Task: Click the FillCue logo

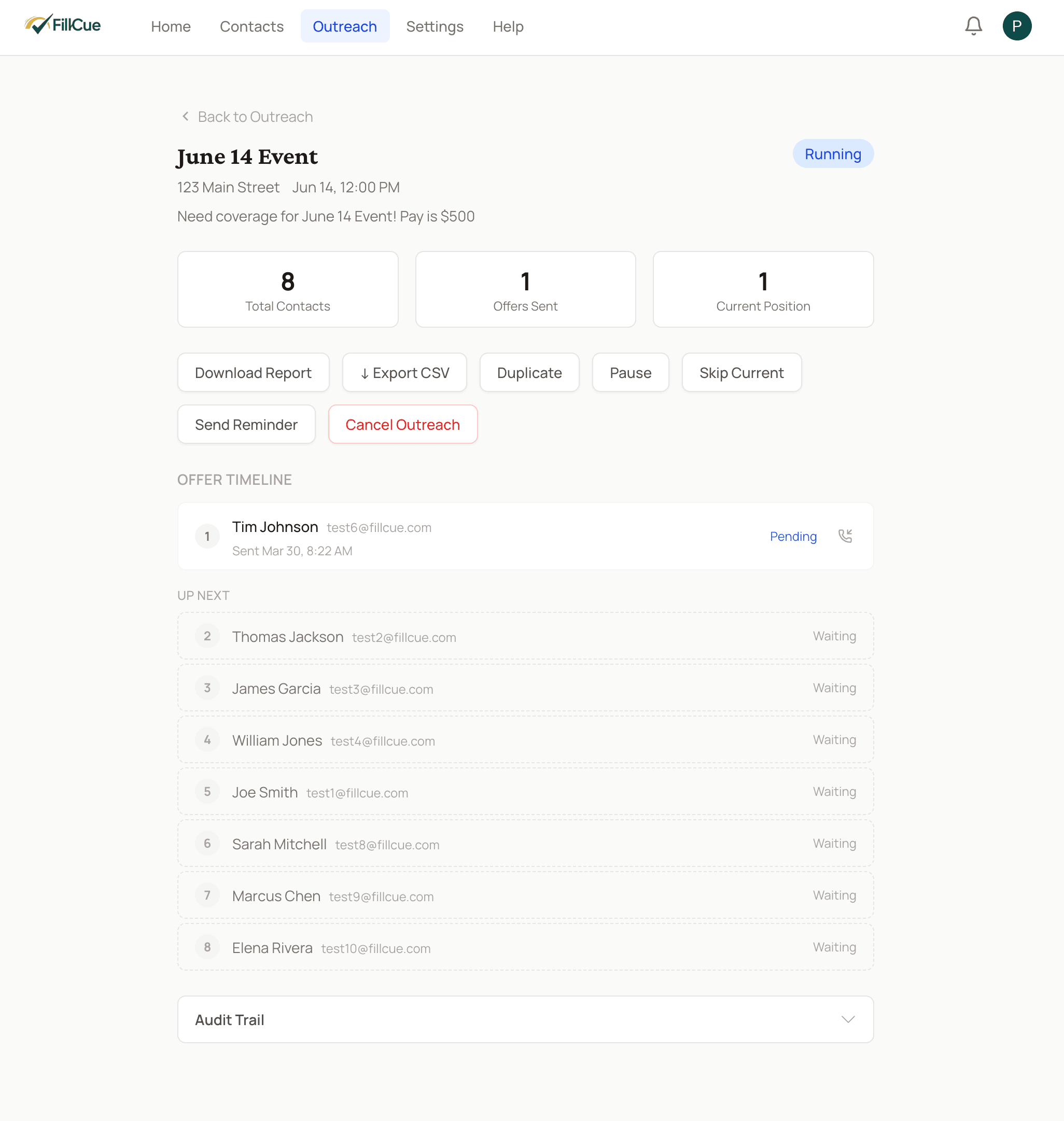Action: coord(62,24)
